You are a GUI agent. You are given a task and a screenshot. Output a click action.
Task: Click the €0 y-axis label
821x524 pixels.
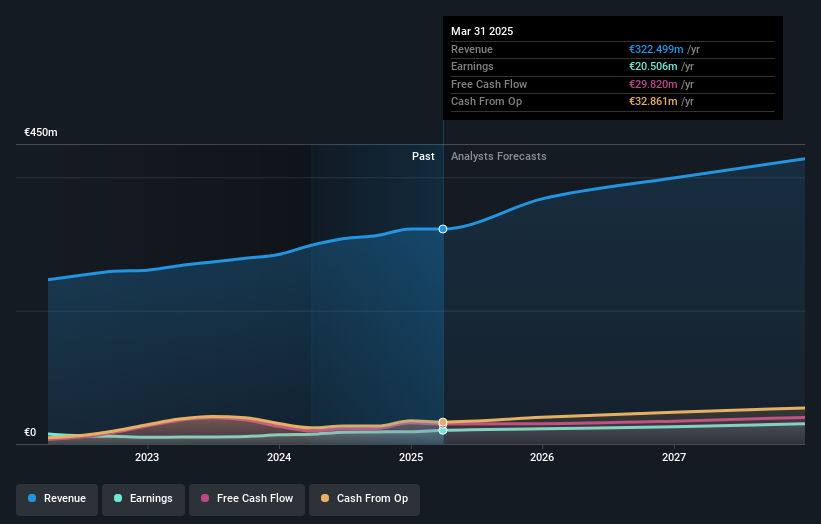(30, 432)
